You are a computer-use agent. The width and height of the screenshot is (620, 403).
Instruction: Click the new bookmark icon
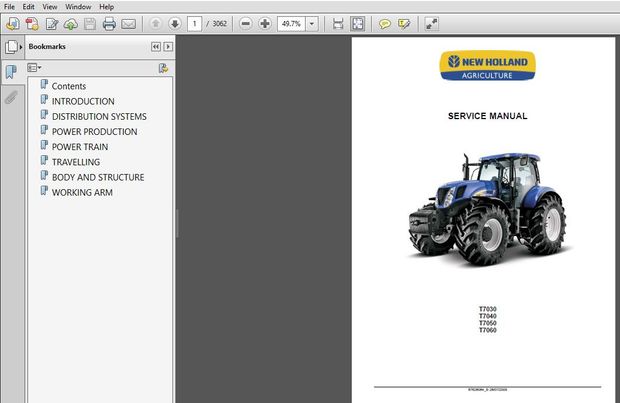(x=163, y=68)
